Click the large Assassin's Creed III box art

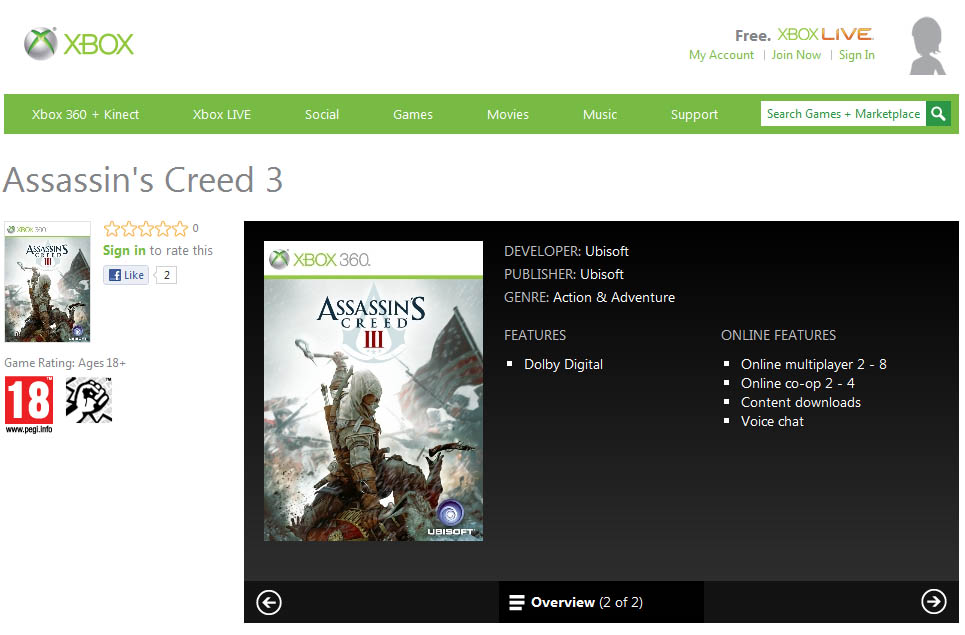373,391
